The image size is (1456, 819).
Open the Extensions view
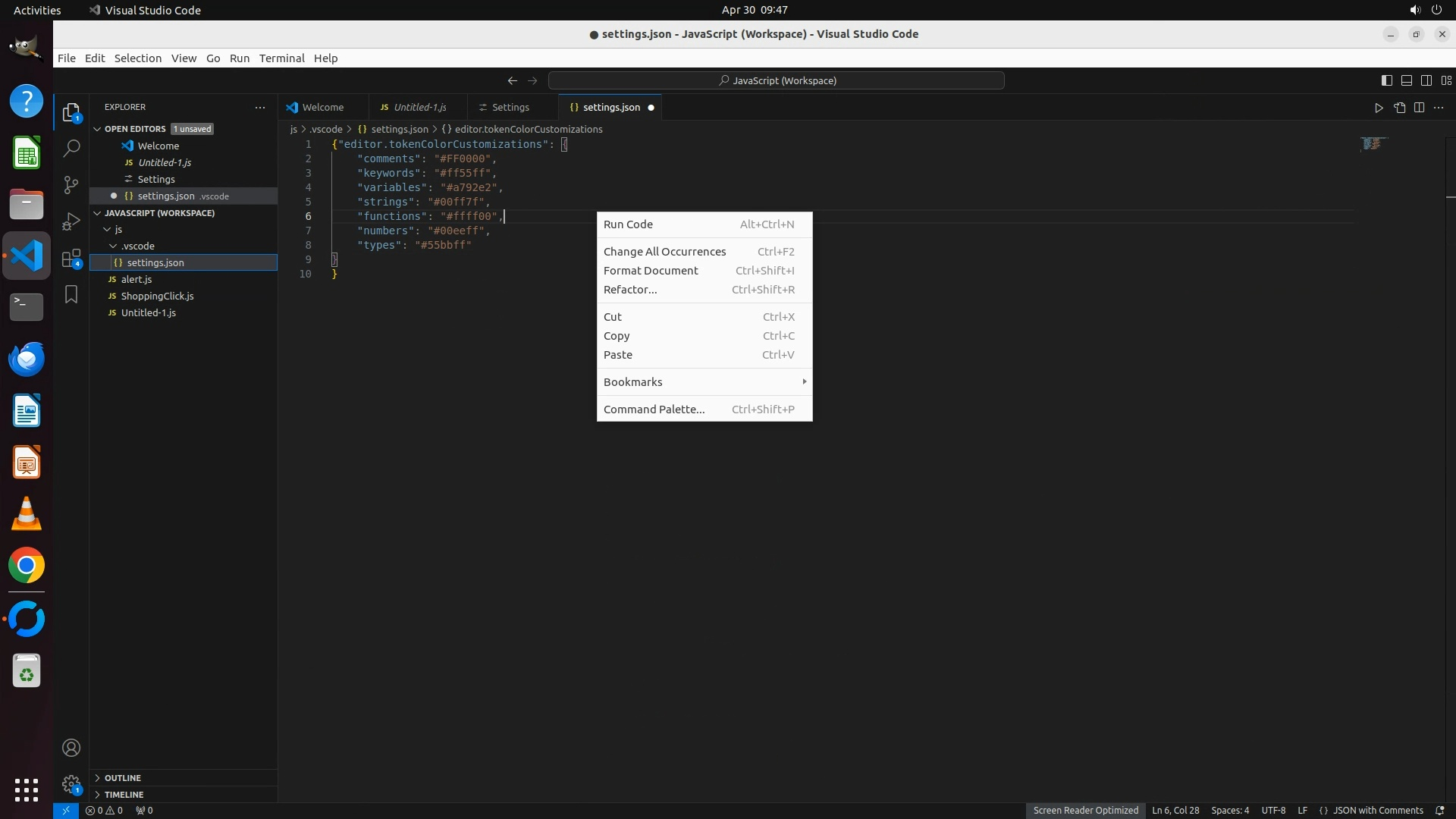(71, 258)
